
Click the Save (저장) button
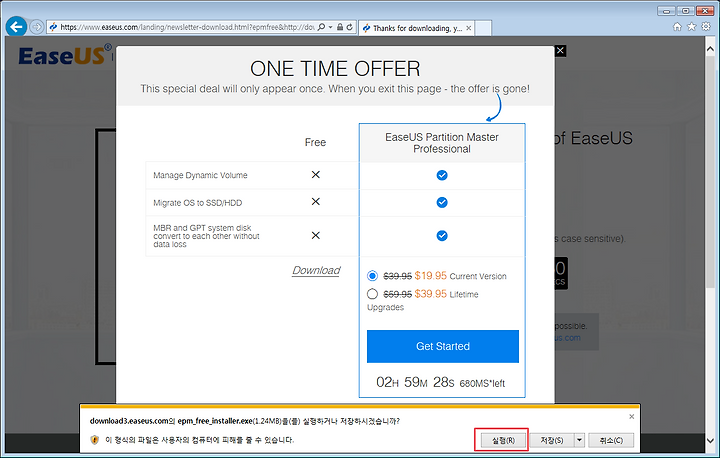click(551, 440)
